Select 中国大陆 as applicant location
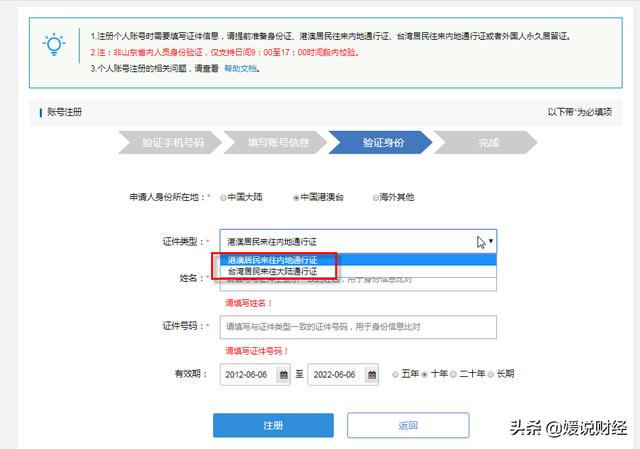Screen dimensions: 640x449 225,198
